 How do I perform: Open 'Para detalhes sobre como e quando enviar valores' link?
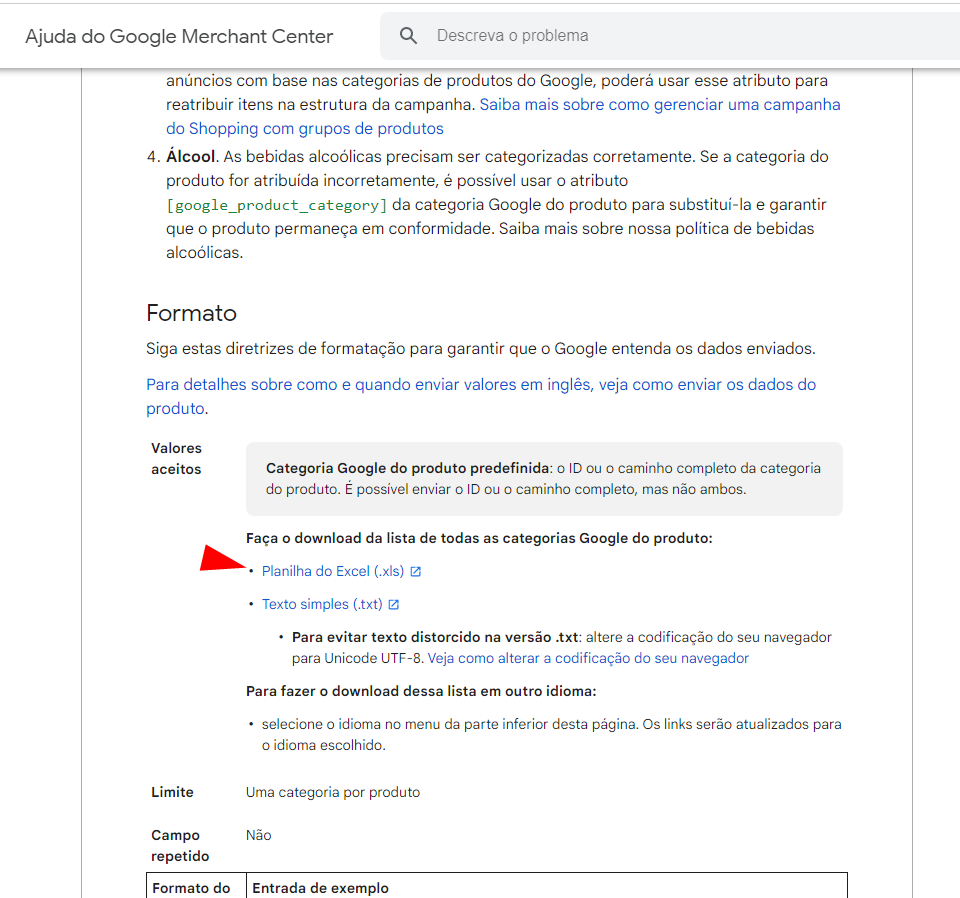pos(481,396)
